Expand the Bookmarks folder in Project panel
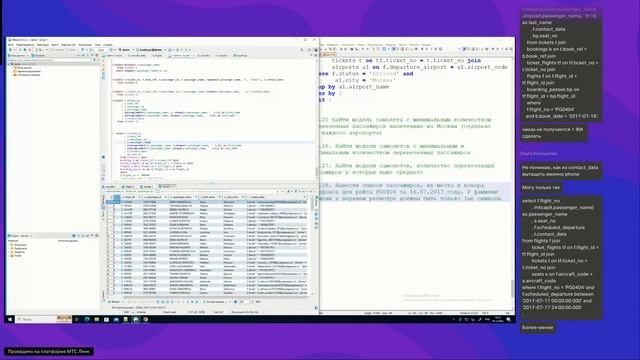 [9, 245]
